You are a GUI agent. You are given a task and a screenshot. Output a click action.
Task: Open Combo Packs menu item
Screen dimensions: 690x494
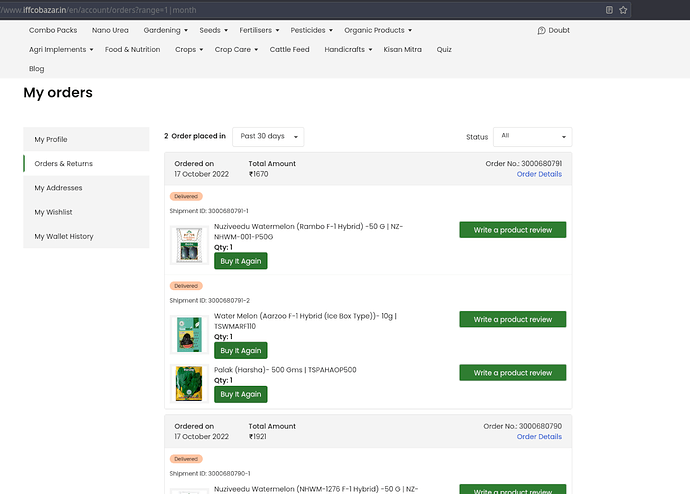[x=53, y=30]
